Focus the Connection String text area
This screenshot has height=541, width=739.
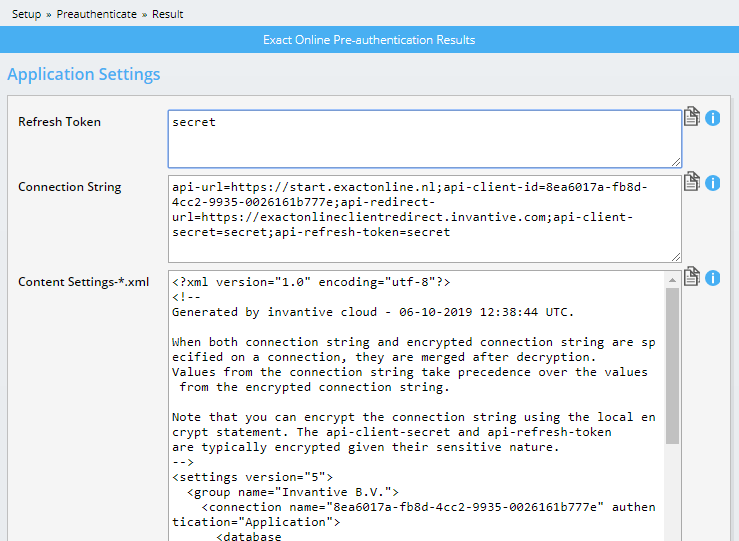(425, 219)
